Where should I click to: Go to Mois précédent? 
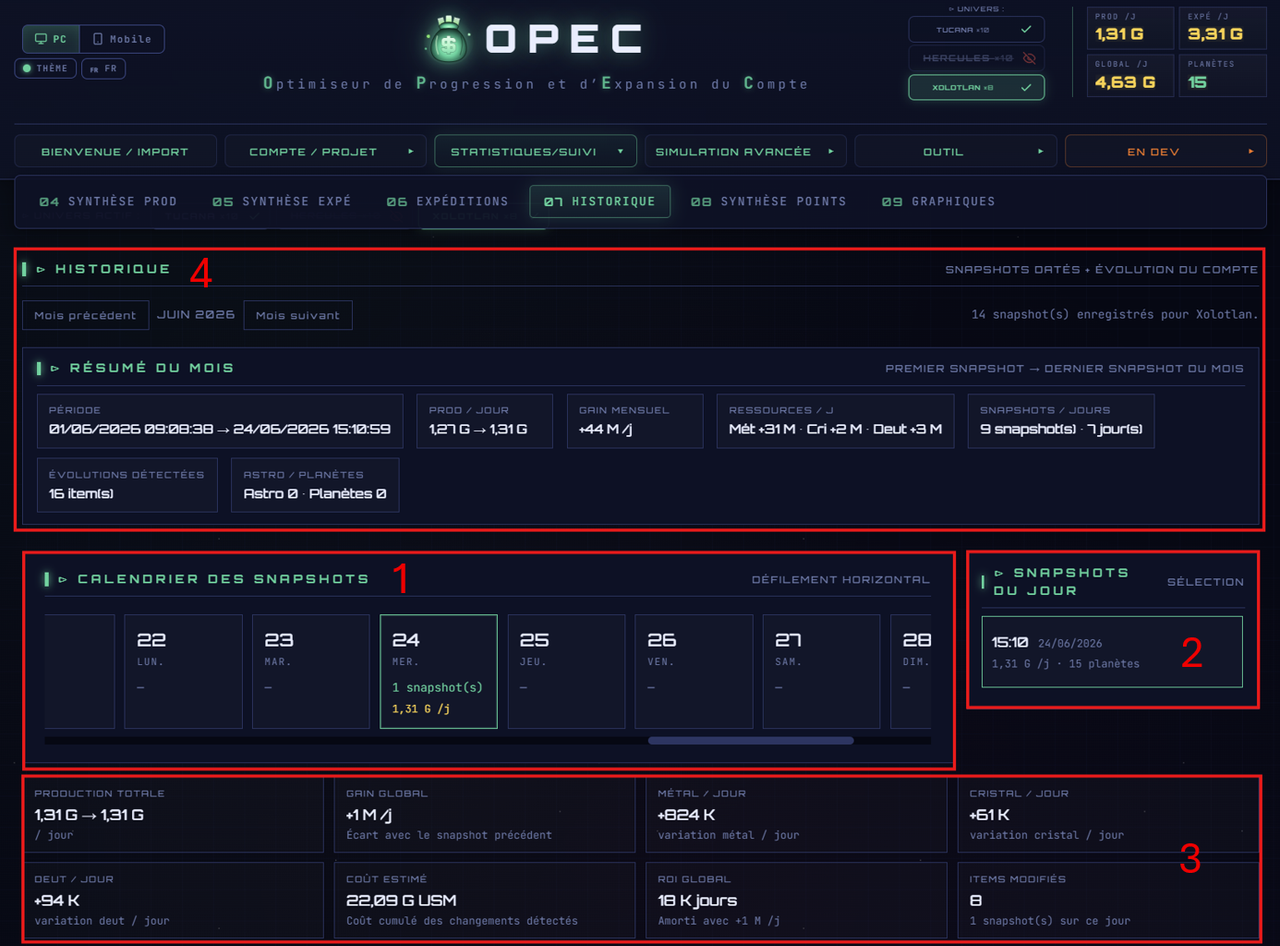pyautogui.click(x=85, y=315)
